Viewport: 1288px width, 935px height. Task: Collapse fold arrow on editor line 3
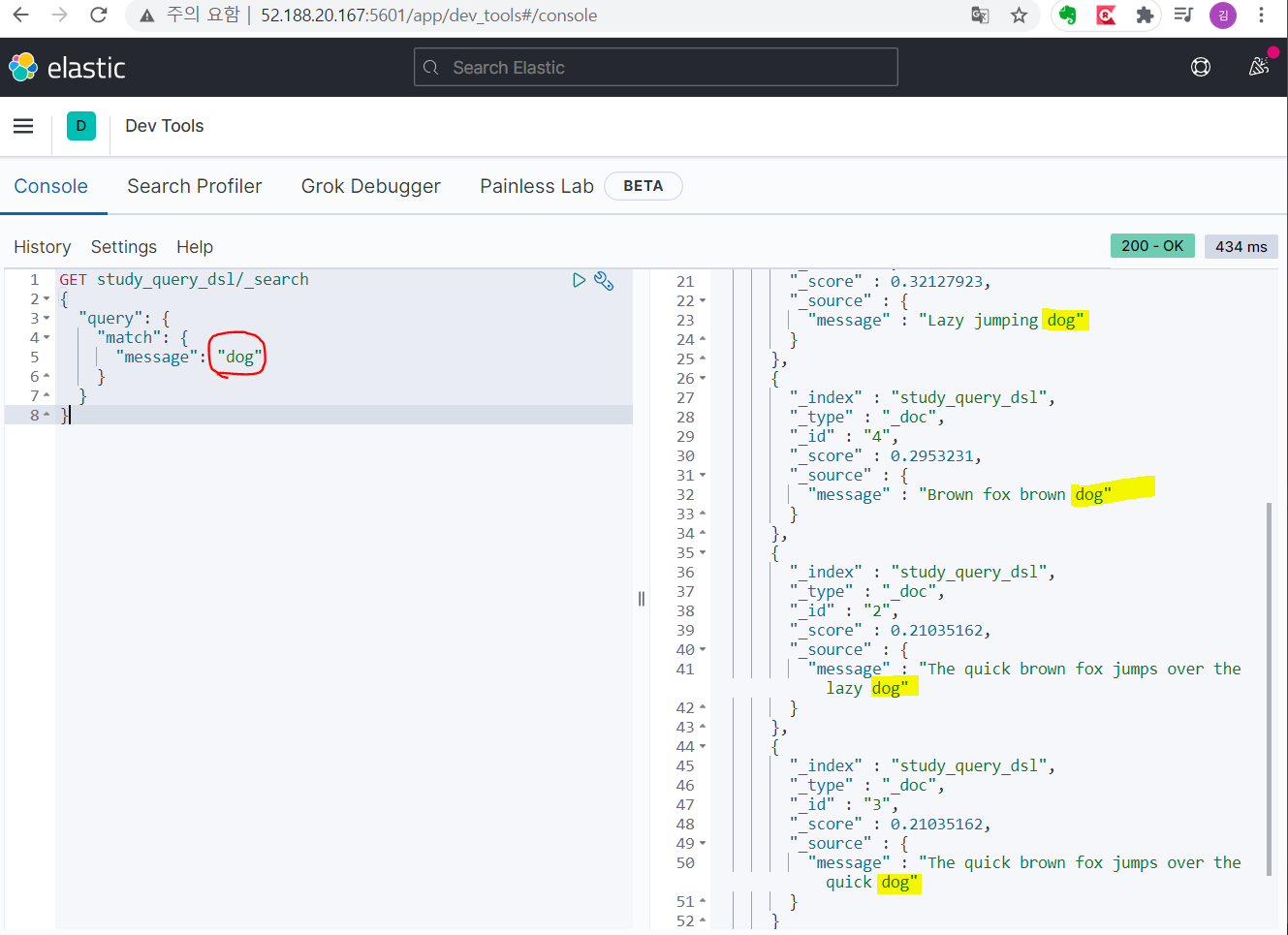tap(46, 319)
